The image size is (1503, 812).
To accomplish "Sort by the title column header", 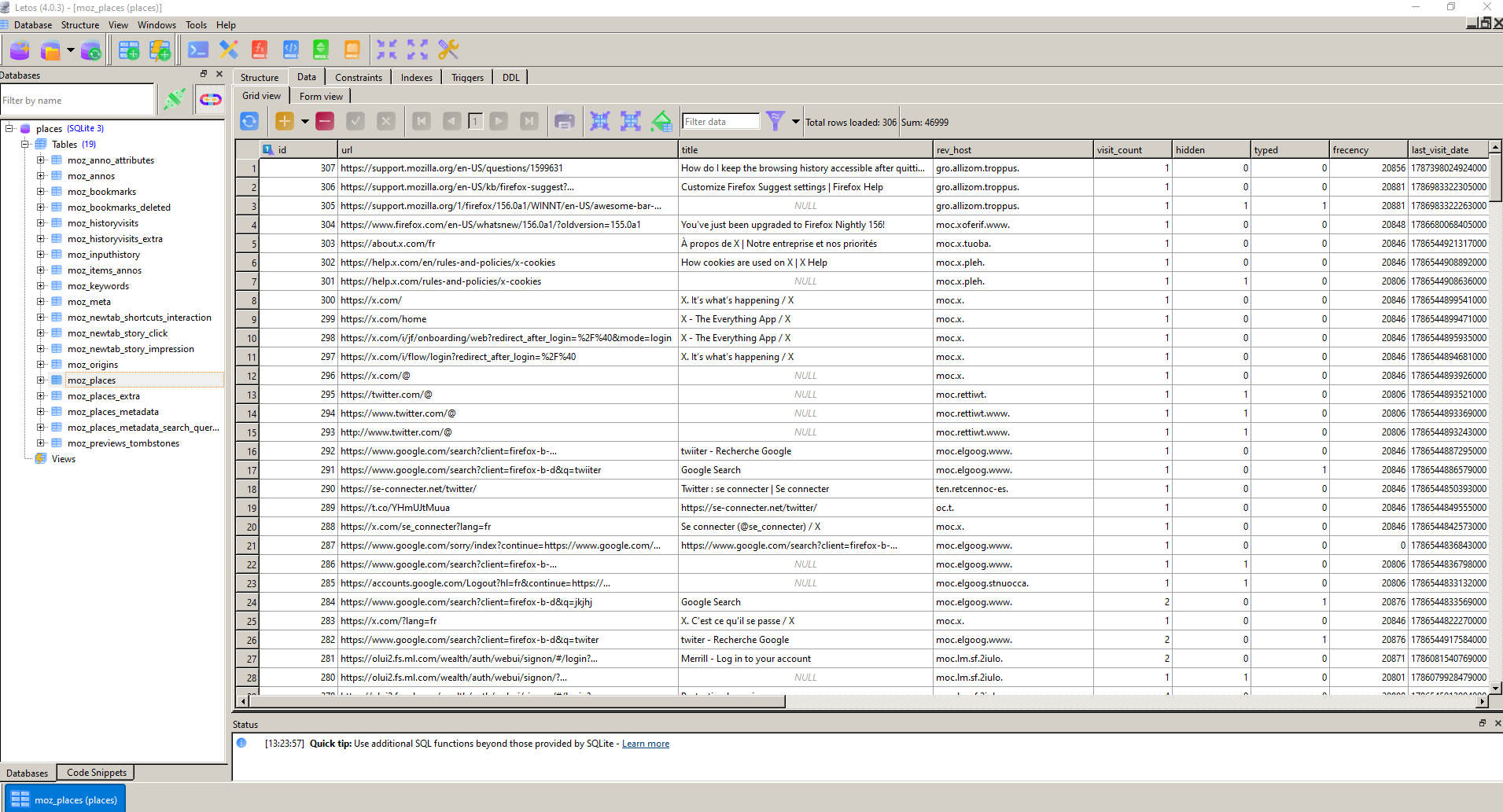I will click(805, 149).
